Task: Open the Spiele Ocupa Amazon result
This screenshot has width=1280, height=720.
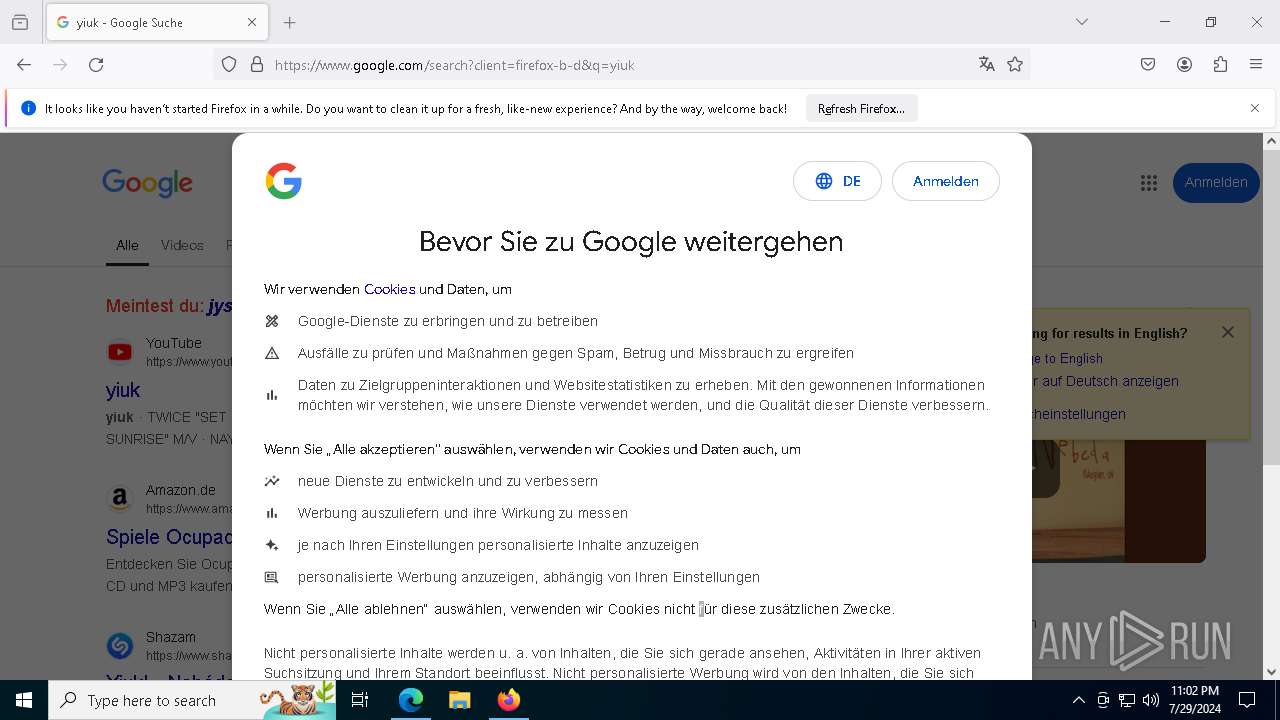Action: click(x=169, y=537)
